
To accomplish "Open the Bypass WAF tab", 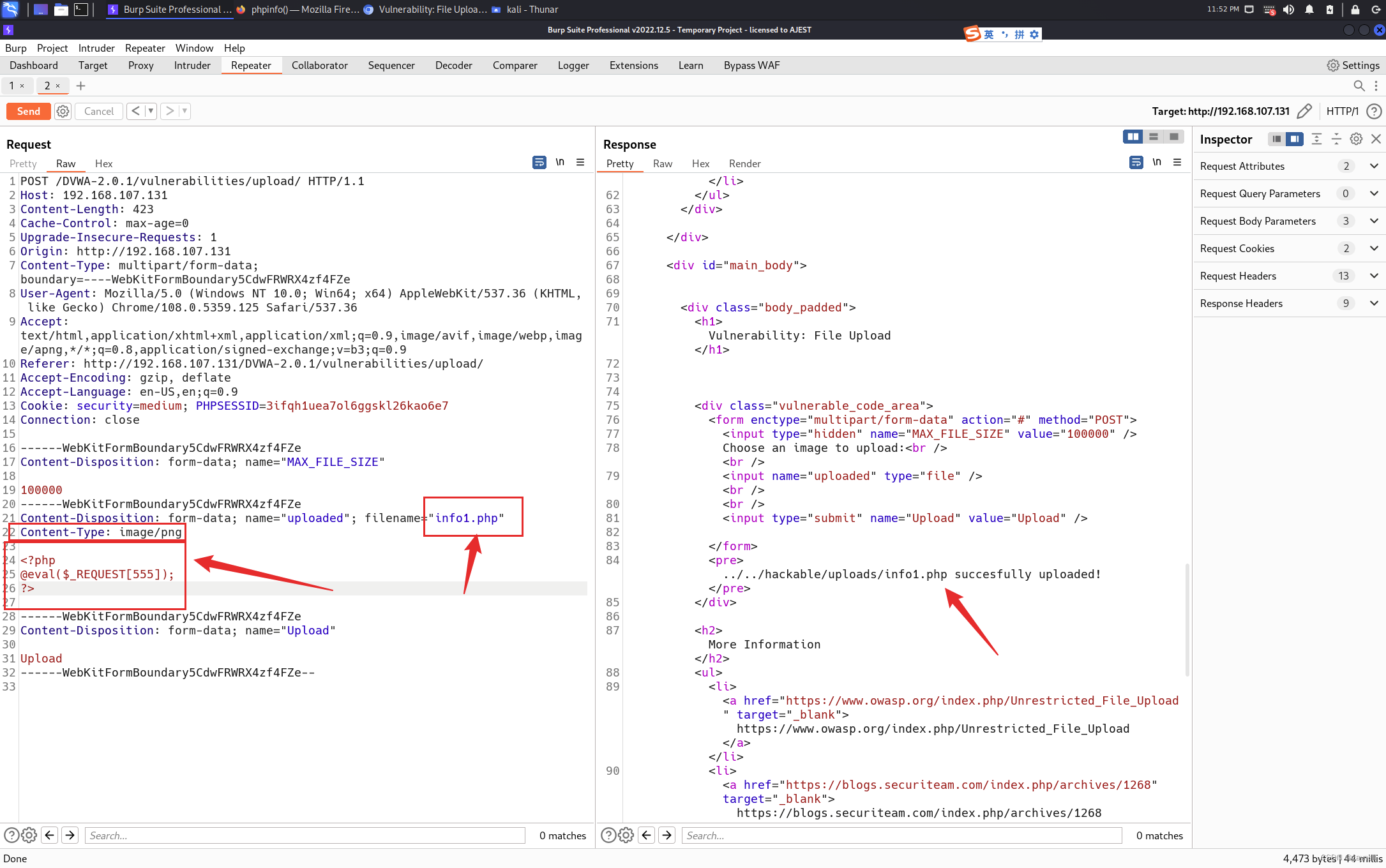I will pyautogui.click(x=751, y=65).
